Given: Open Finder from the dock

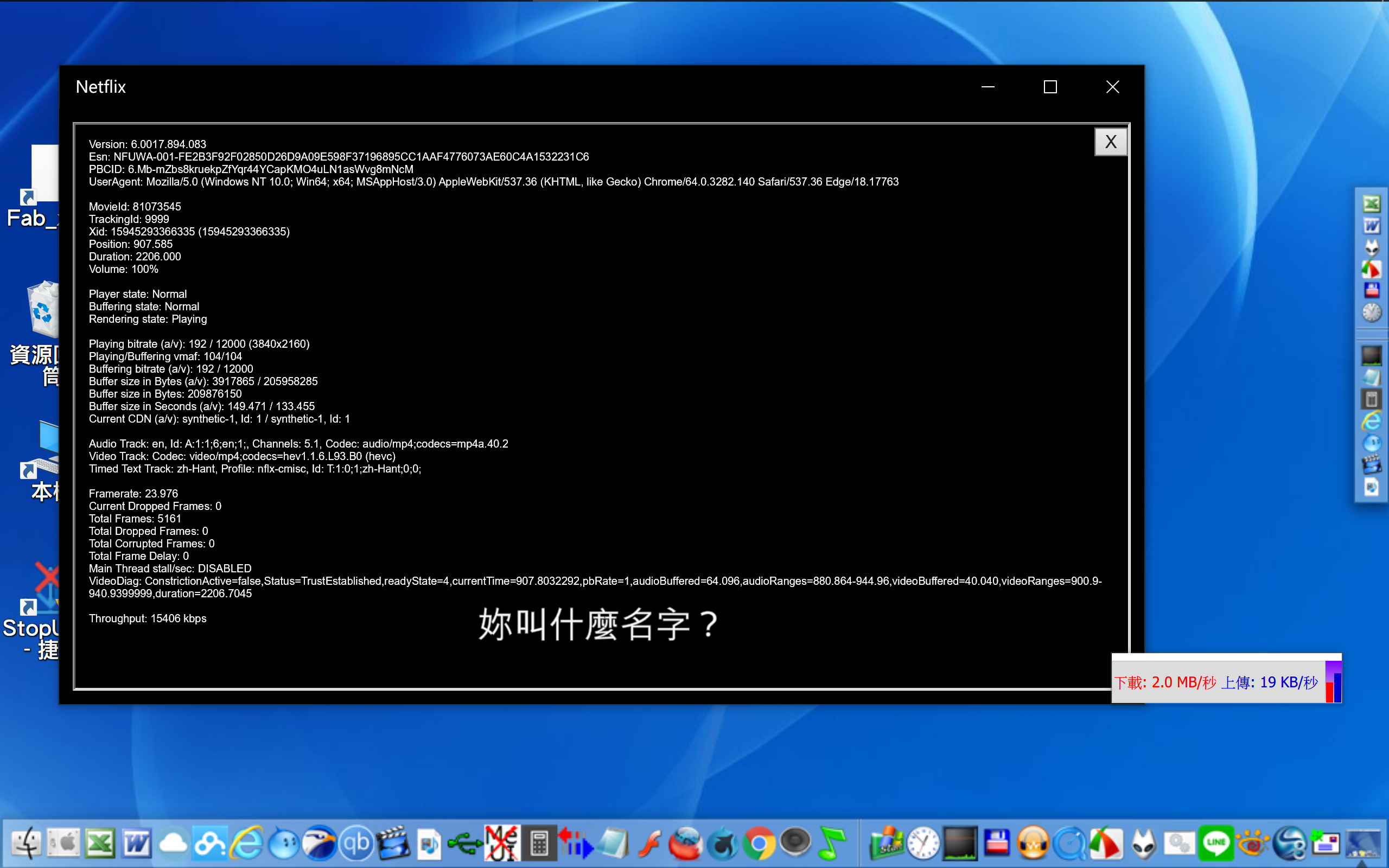Looking at the screenshot, I should coord(27,843).
